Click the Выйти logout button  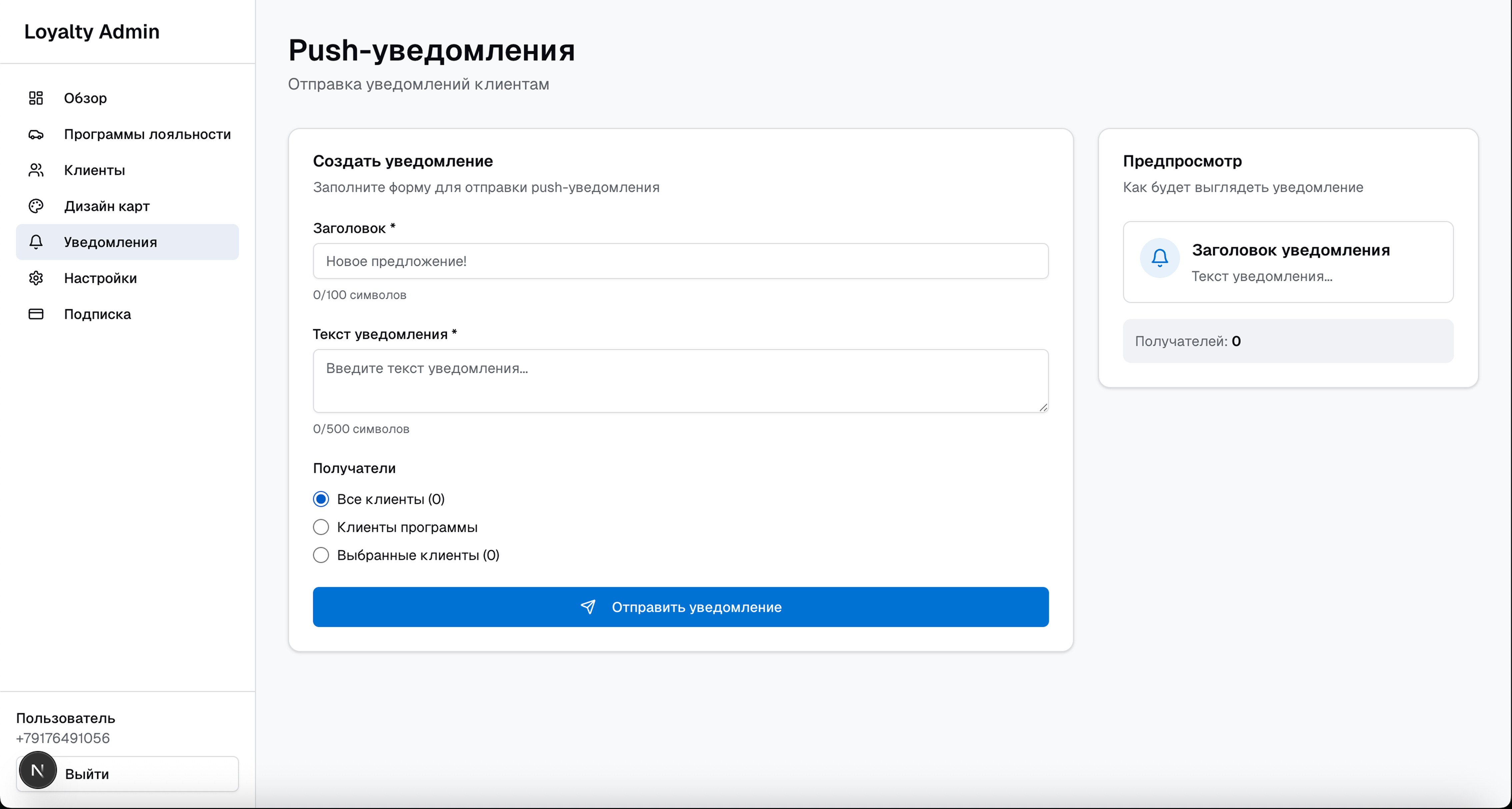coord(87,774)
